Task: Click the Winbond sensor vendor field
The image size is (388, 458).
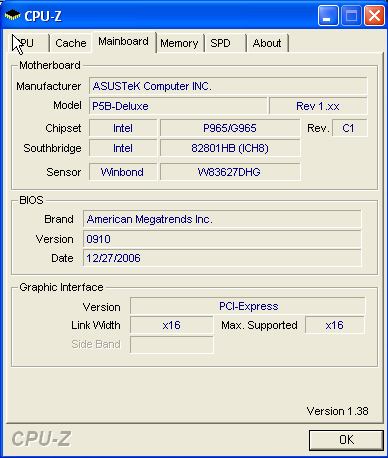Action: 123,172
